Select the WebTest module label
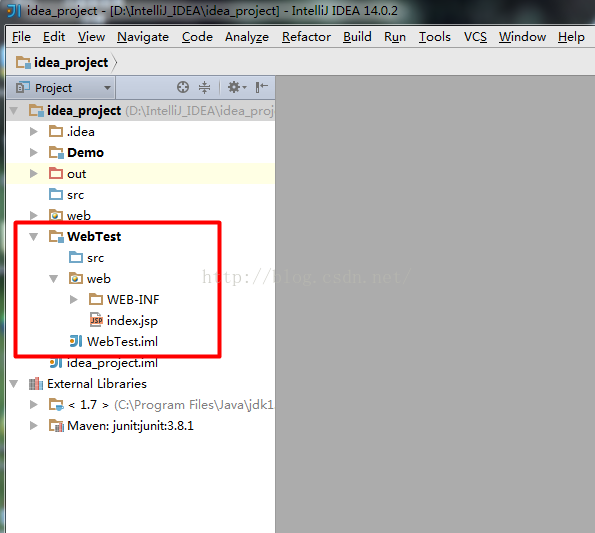595x533 pixels. (x=94, y=237)
